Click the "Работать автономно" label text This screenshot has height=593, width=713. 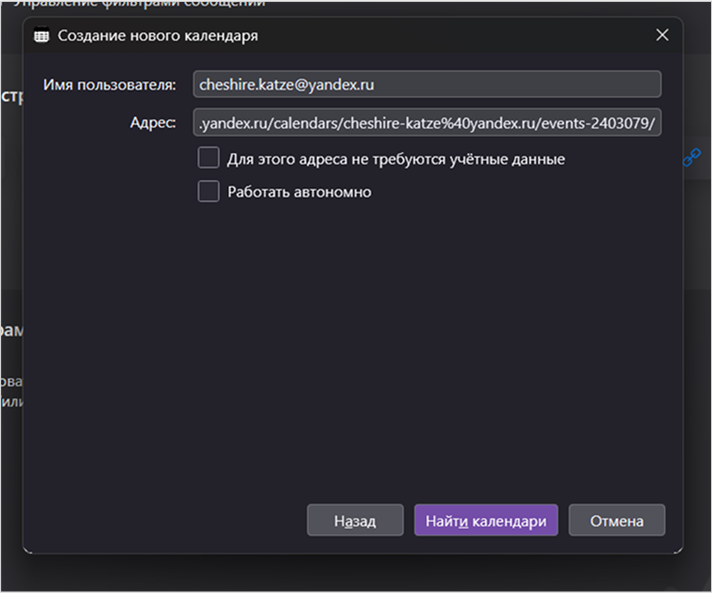tap(299, 192)
